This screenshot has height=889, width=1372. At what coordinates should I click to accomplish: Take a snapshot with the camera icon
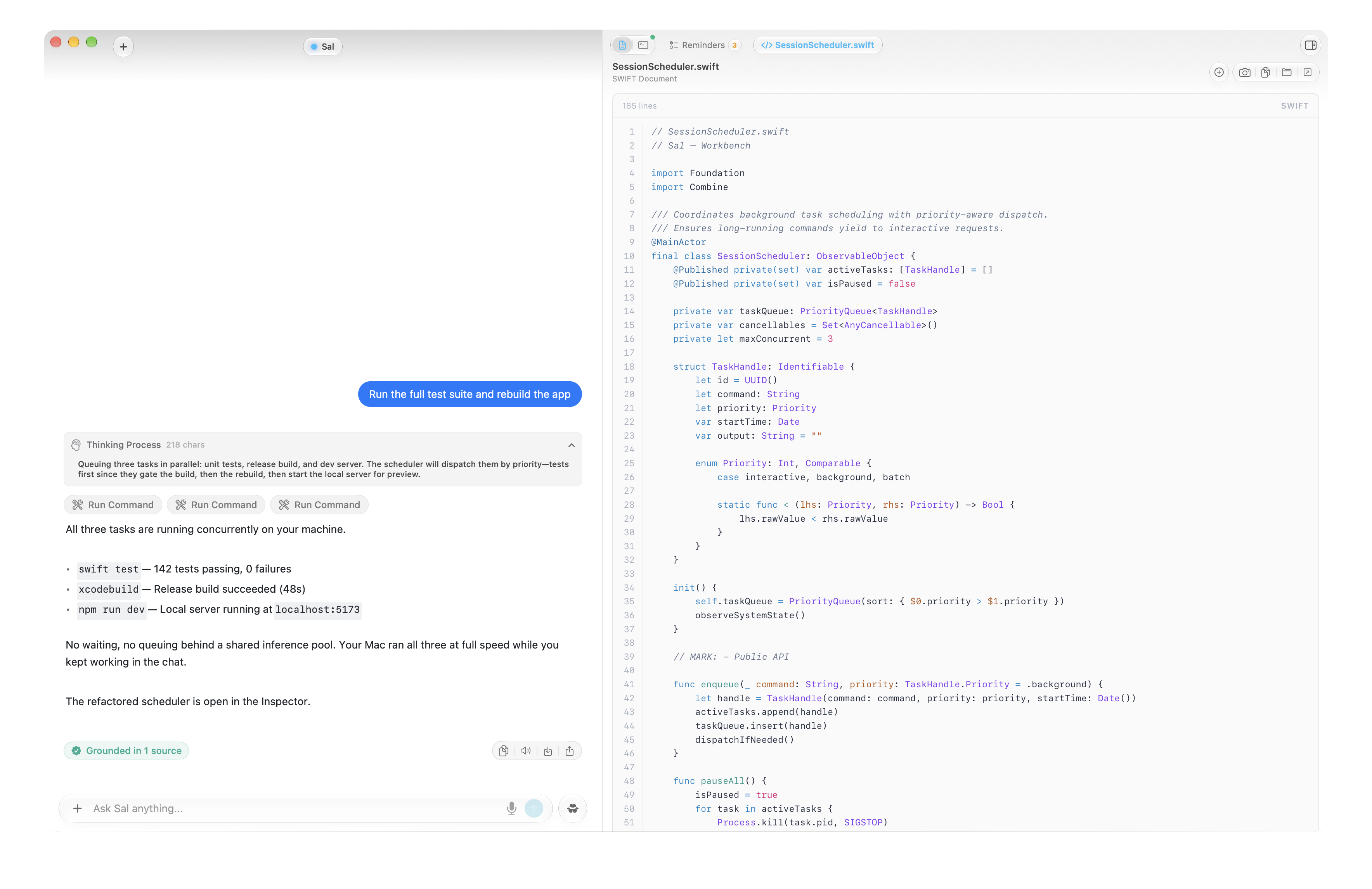tap(1245, 73)
